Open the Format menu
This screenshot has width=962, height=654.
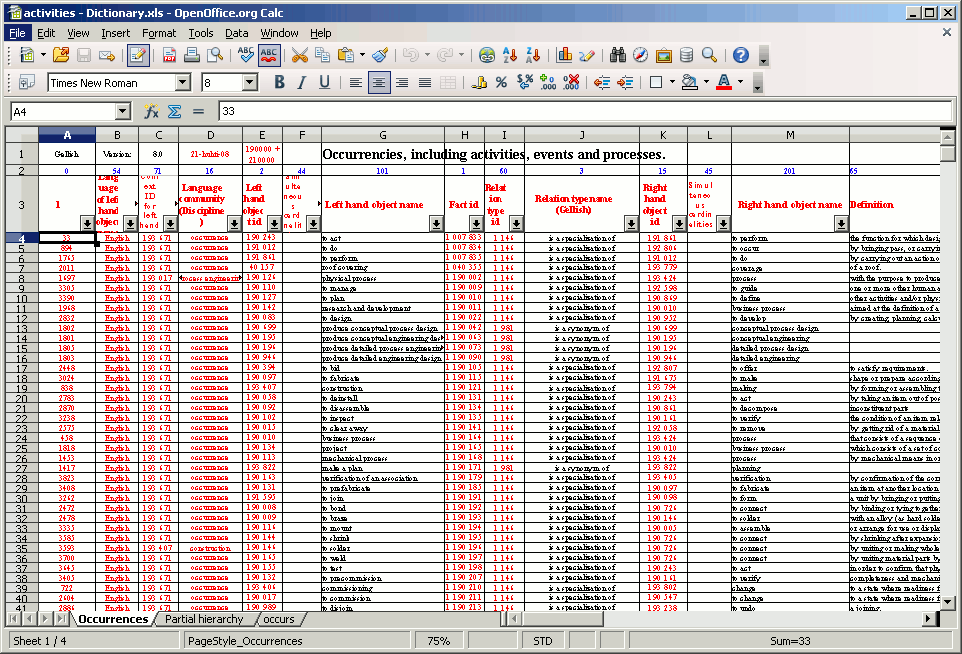pos(158,33)
